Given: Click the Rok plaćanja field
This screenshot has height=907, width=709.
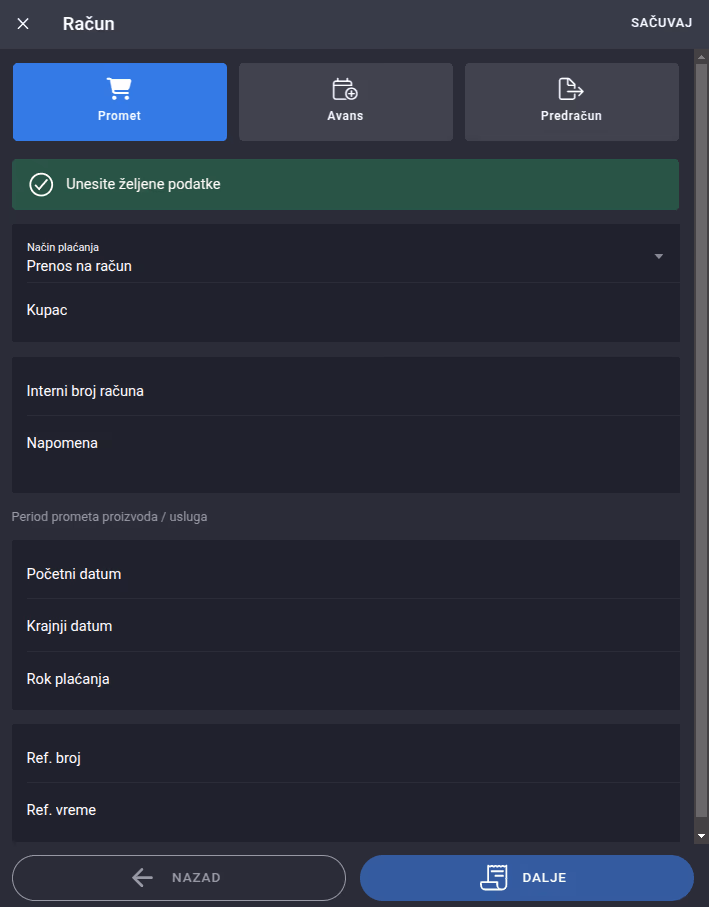Looking at the screenshot, I should click(x=345, y=679).
